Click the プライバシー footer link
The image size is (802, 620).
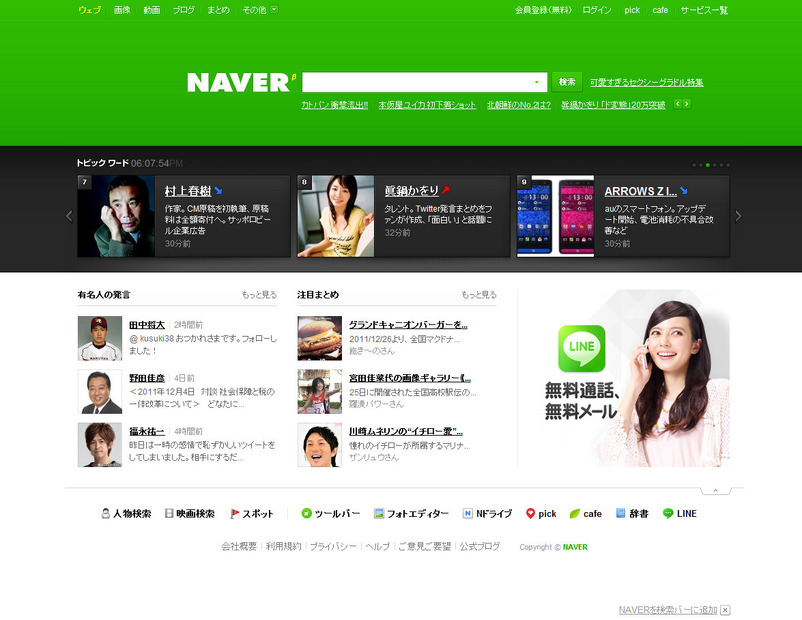[x=333, y=546]
